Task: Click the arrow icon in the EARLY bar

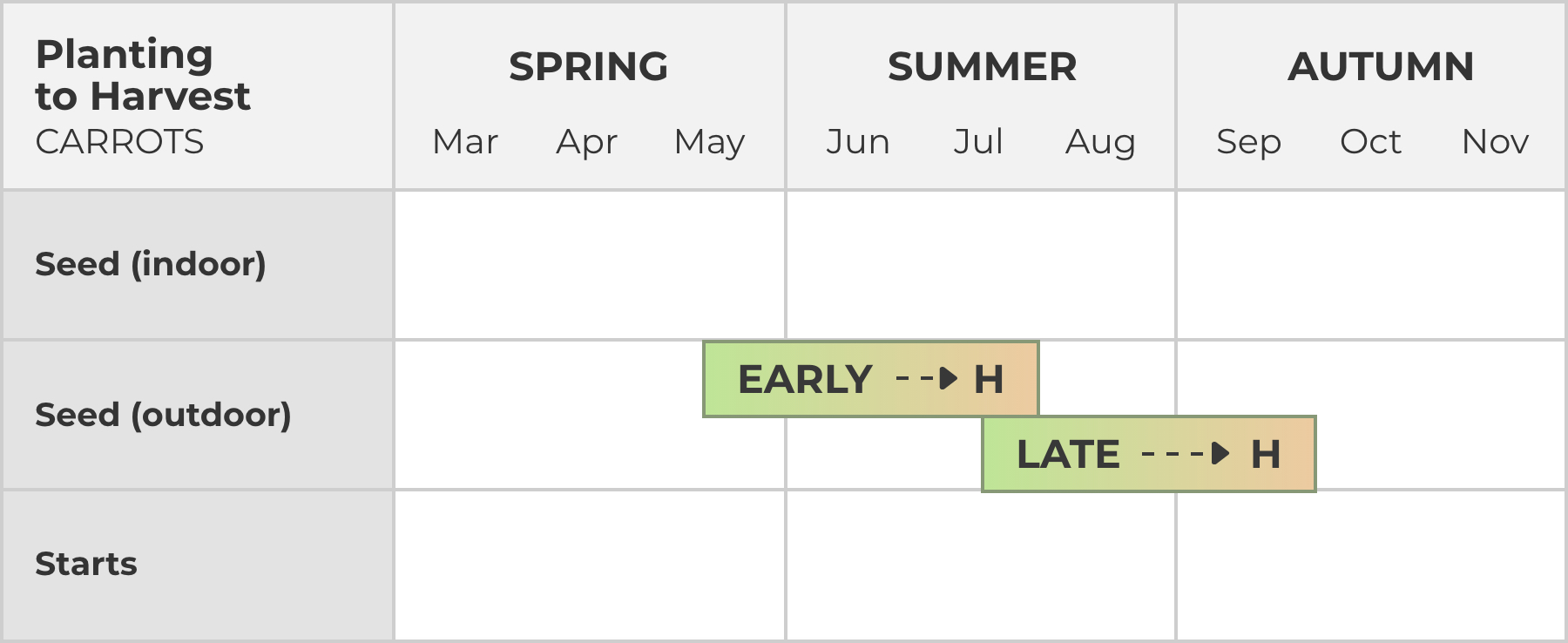Action: [x=949, y=379]
